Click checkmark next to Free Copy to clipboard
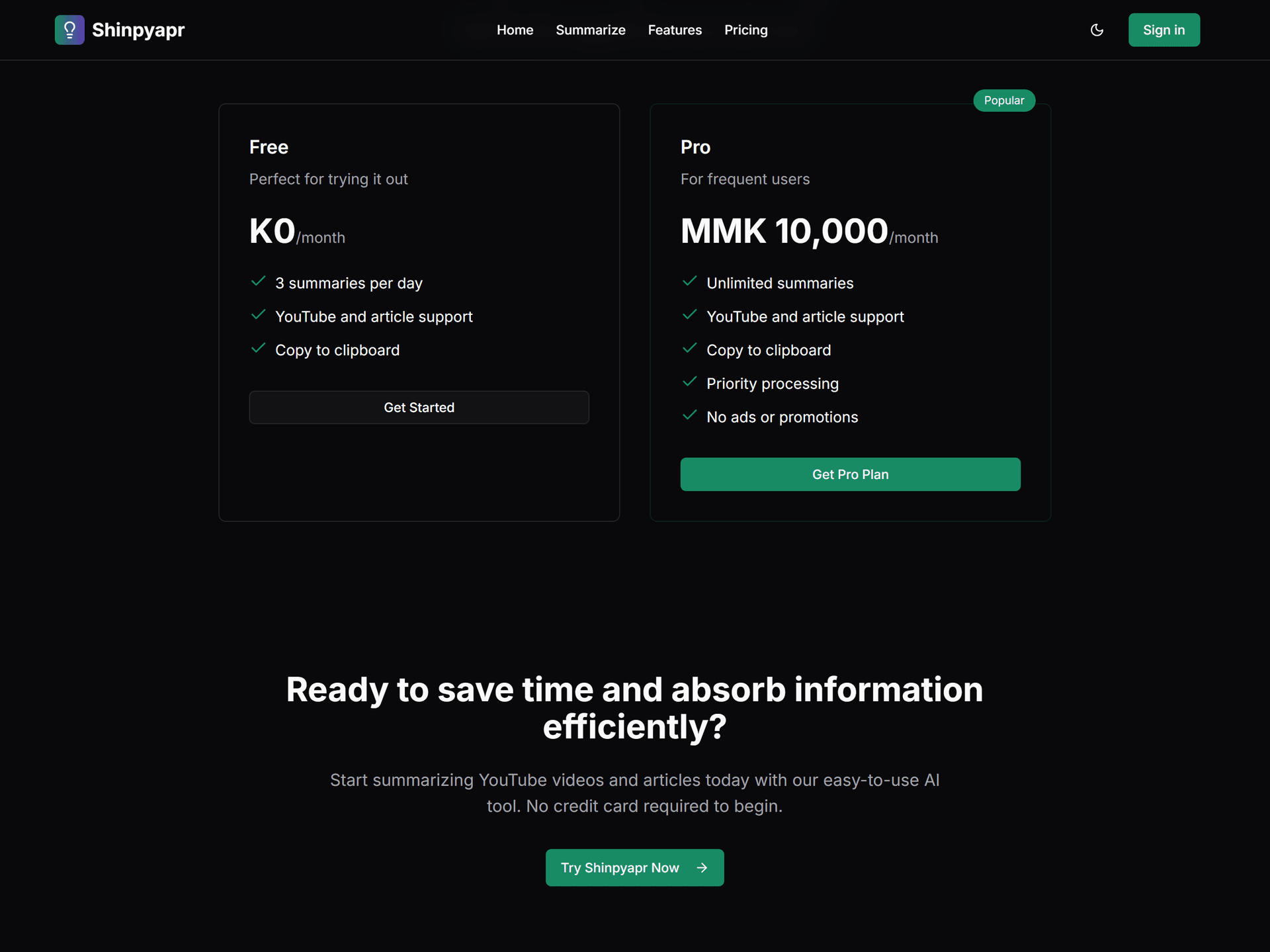 click(259, 349)
